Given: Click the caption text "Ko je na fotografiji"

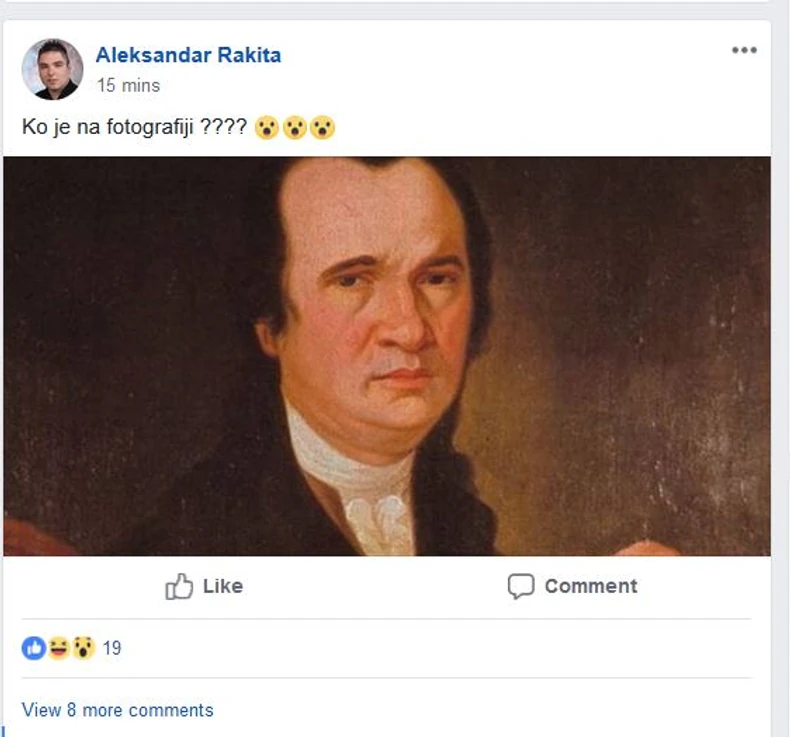Looking at the screenshot, I should 120,129.
